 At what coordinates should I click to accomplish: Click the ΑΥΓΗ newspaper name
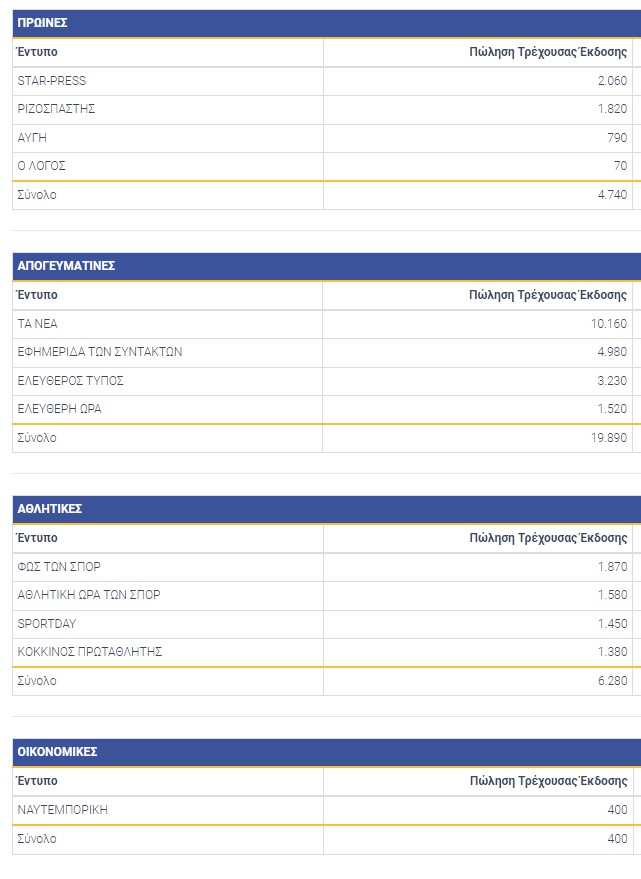(33, 138)
